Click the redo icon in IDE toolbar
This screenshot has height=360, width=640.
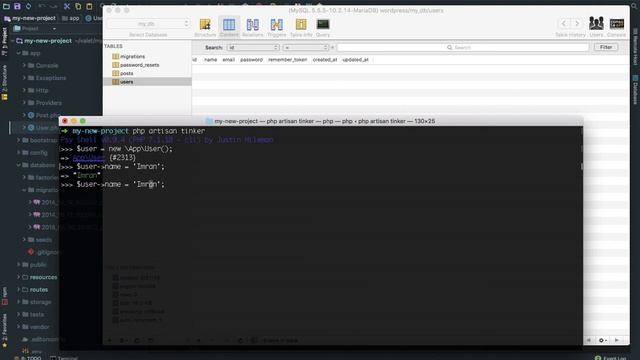tap(53, 6)
